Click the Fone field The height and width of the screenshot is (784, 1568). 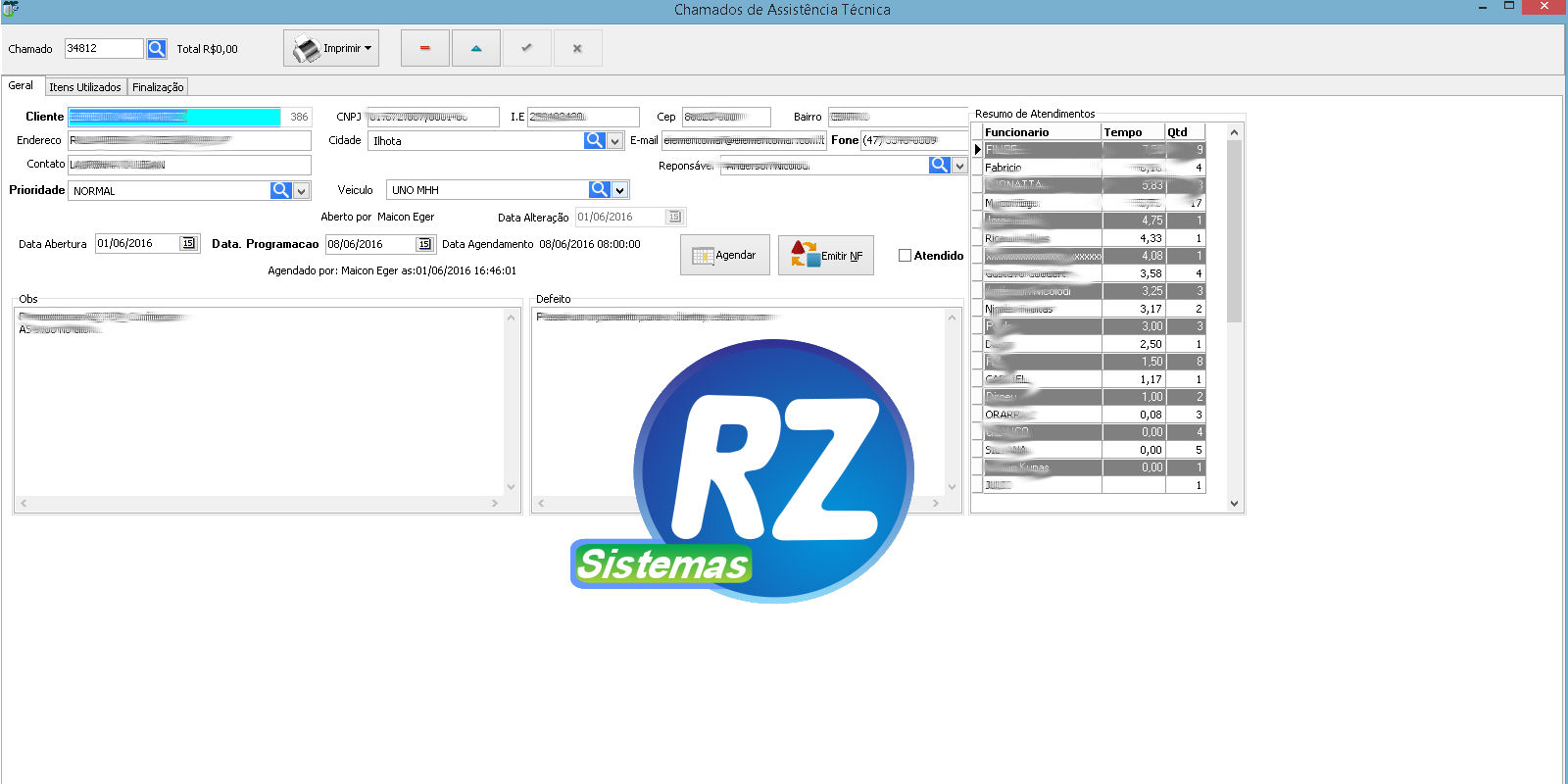coord(914,140)
